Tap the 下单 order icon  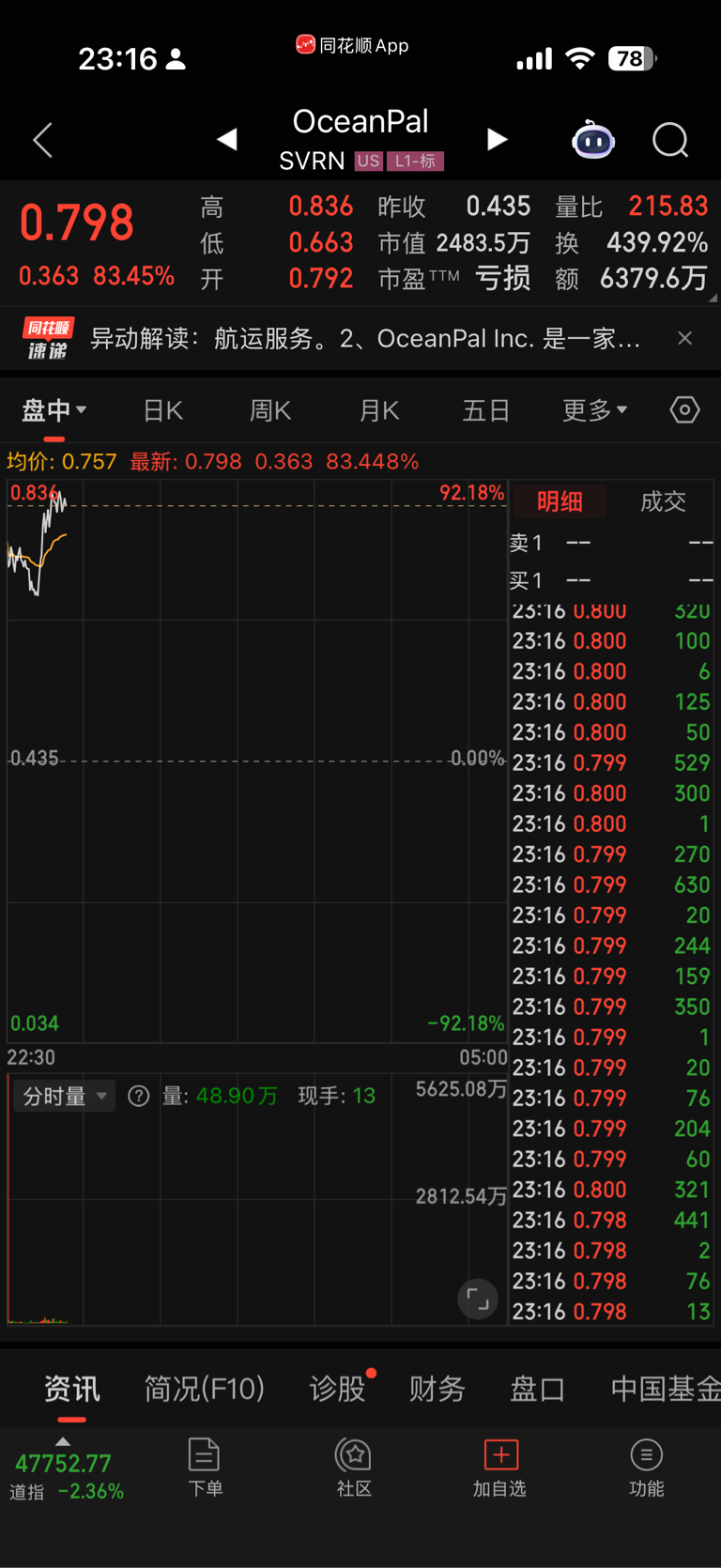(204, 1467)
